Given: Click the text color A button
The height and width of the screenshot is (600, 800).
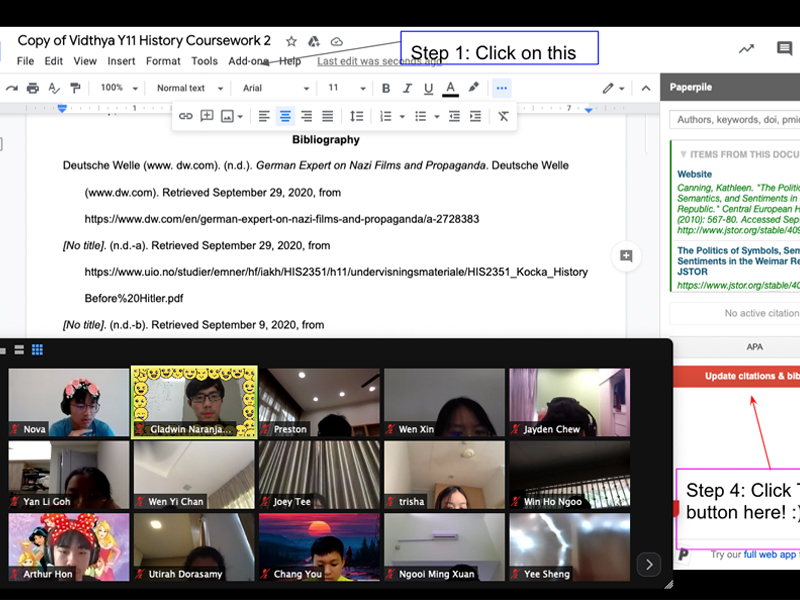Looking at the screenshot, I should pyautogui.click(x=450, y=88).
